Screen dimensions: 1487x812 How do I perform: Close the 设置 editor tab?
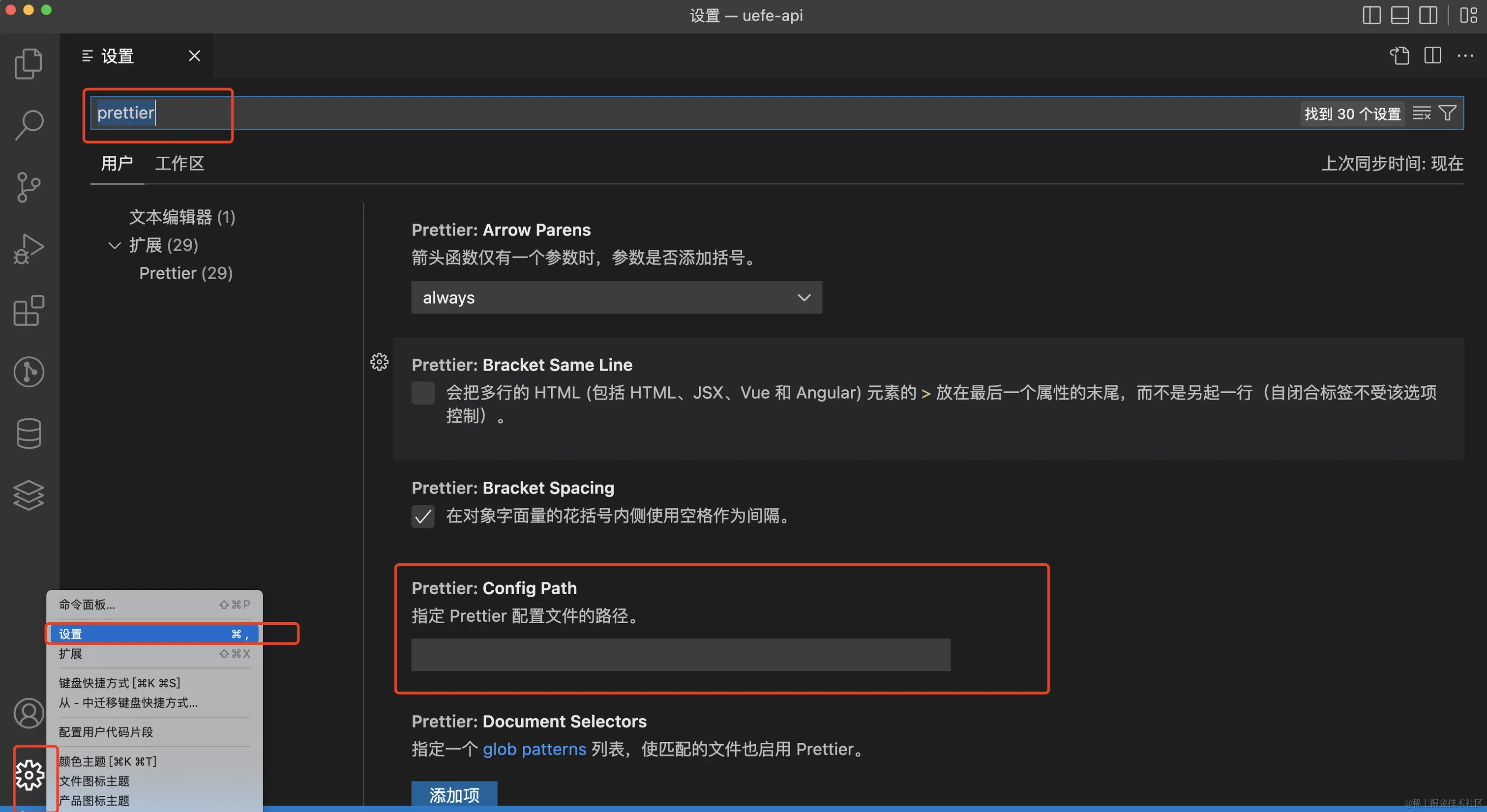click(x=195, y=56)
